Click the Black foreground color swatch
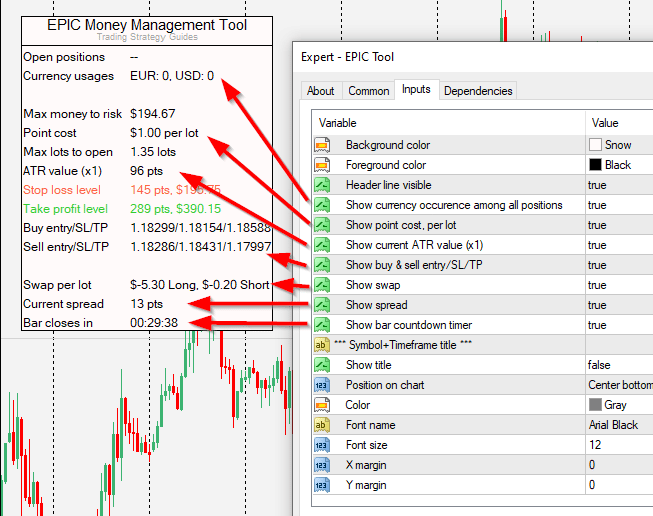 [595, 165]
